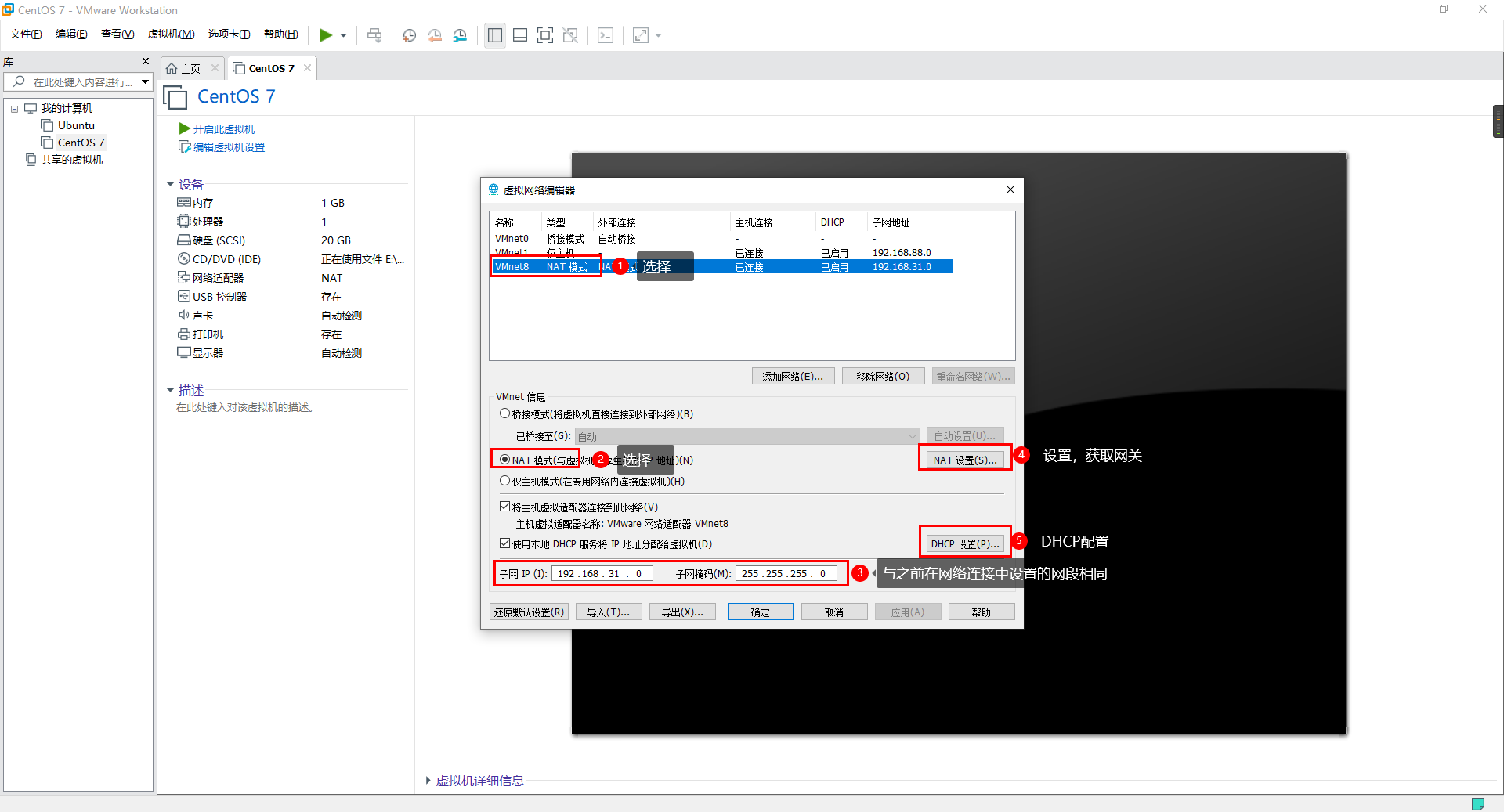Image resolution: width=1504 pixels, height=812 pixels.
Task: Expand 虚拟机详细信息 section
Action: pyautogui.click(x=428, y=781)
